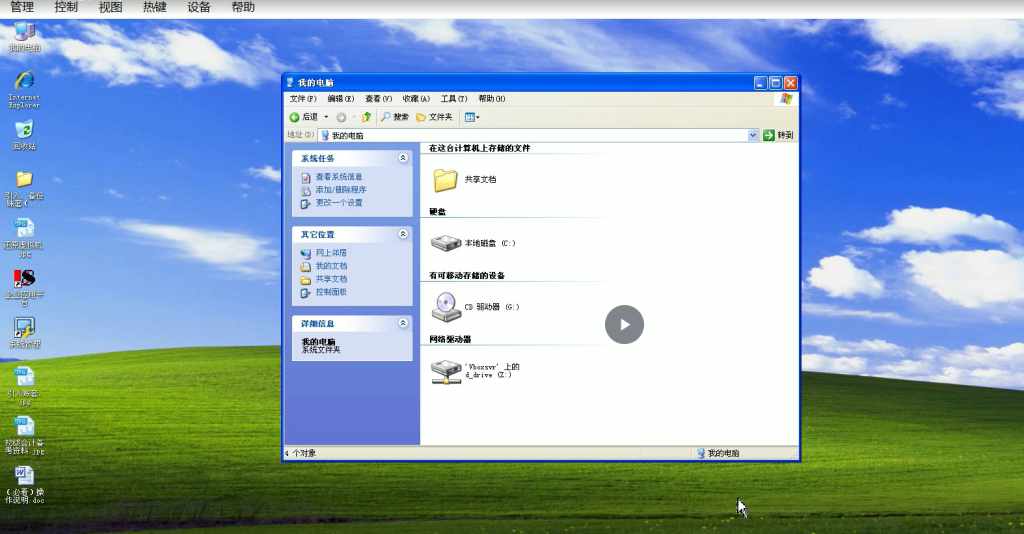Select the d_drive (Z:) network drive
Screen dimensions: 1024x534
coord(475,371)
